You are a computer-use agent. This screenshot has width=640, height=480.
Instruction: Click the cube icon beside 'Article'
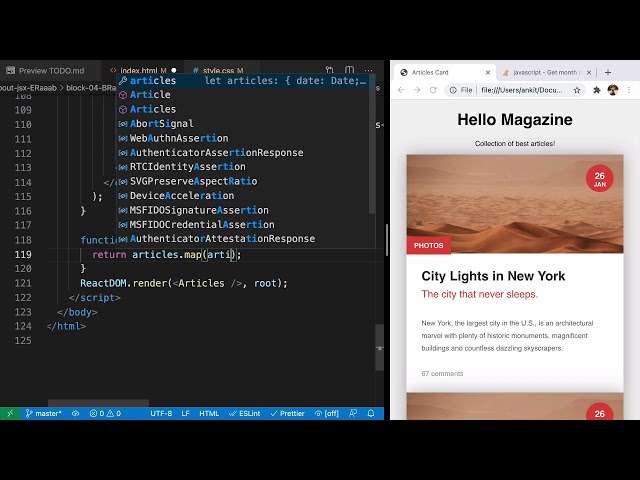coord(123,95)
